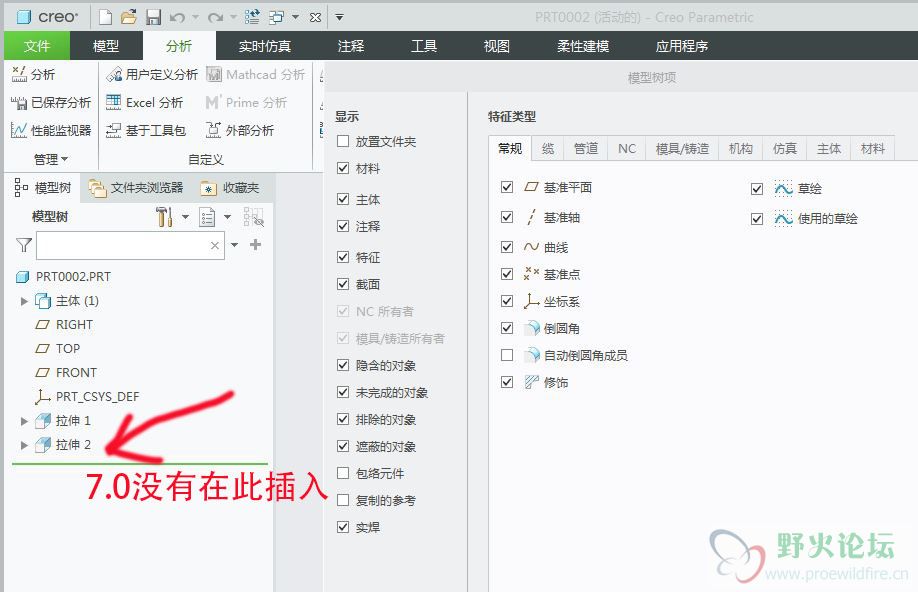Click the Save disk icon
918x592 pixels.
point(153,17)
